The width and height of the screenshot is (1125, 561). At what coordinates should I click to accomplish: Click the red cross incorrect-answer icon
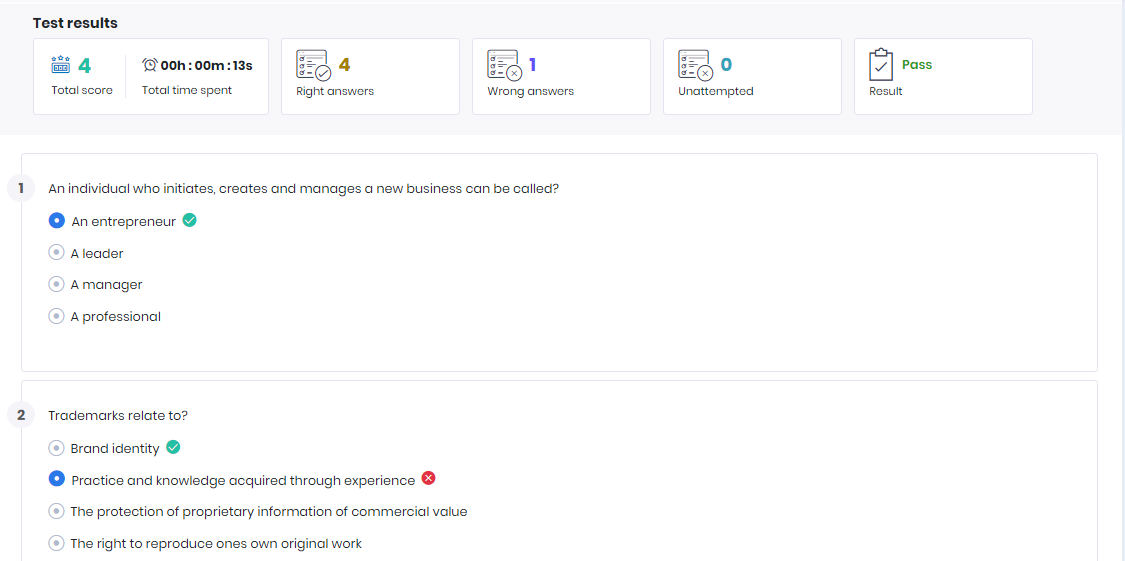click(x=428, y=478)
